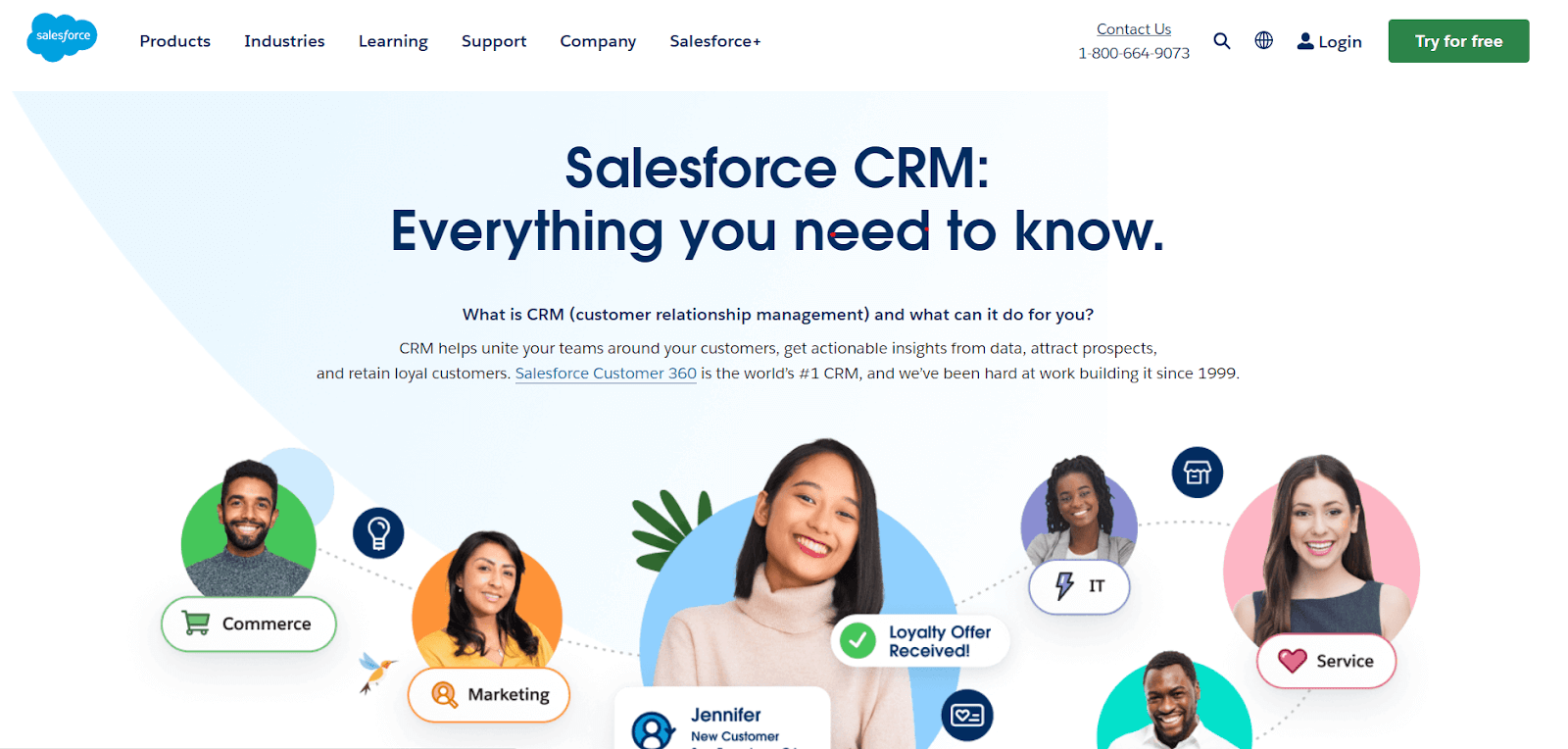This screenshot has width=1568, height=749.
Task: Click the Jennifer New Customer card
Action: tap(722, 719)
